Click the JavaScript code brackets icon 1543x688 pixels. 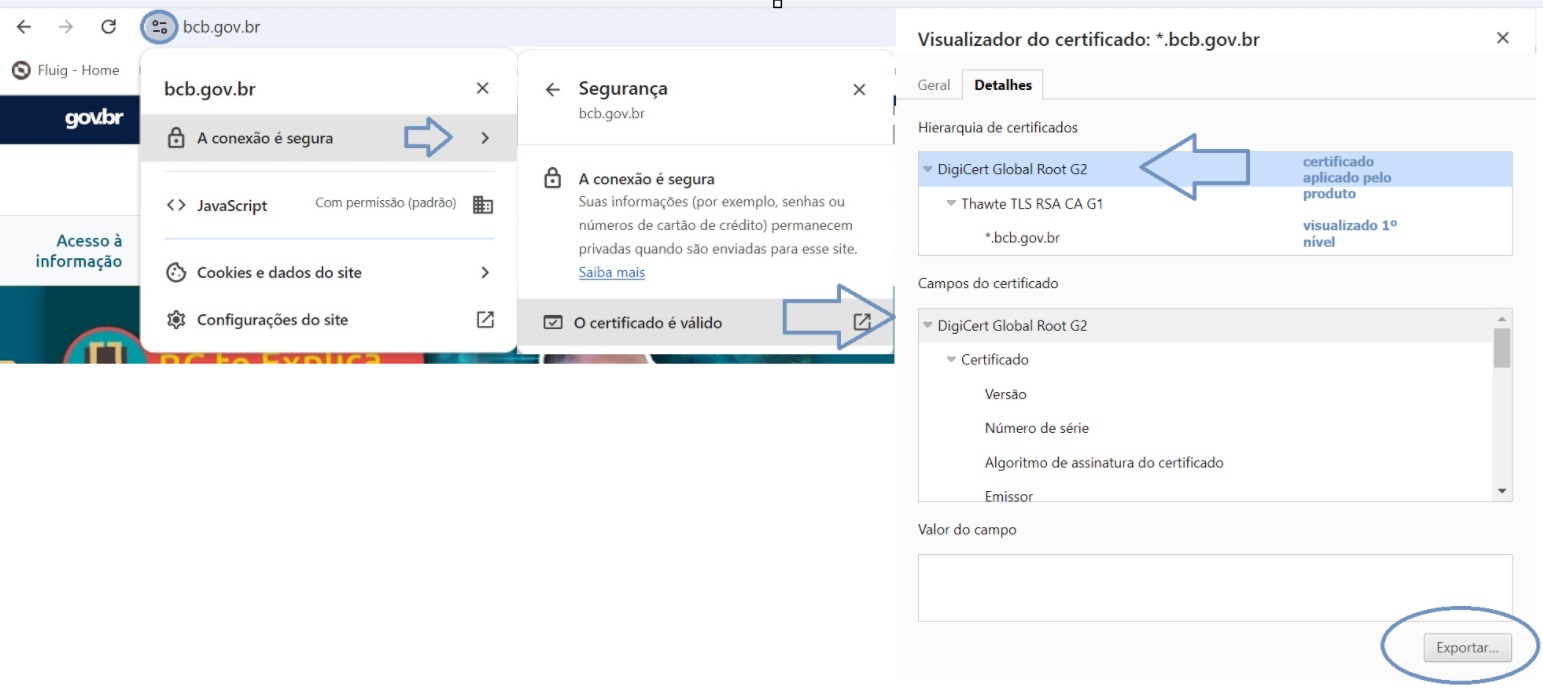(176, 205)
